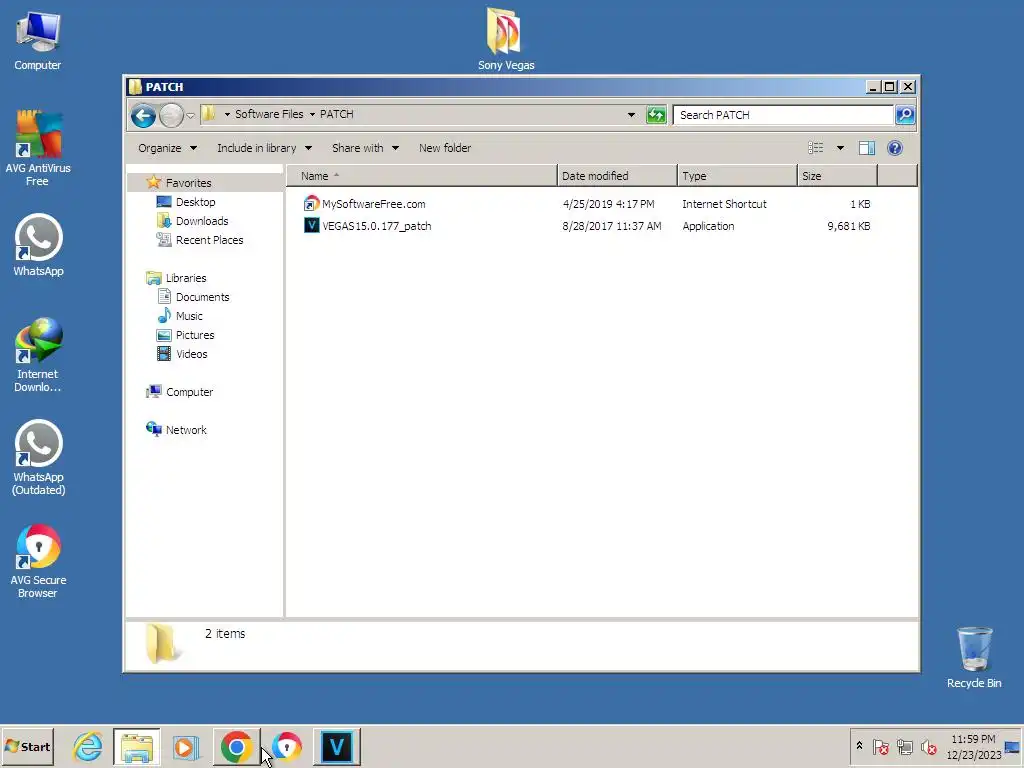
Task: Select the Recycle Bin desktop icon
Action: [974, 658]
